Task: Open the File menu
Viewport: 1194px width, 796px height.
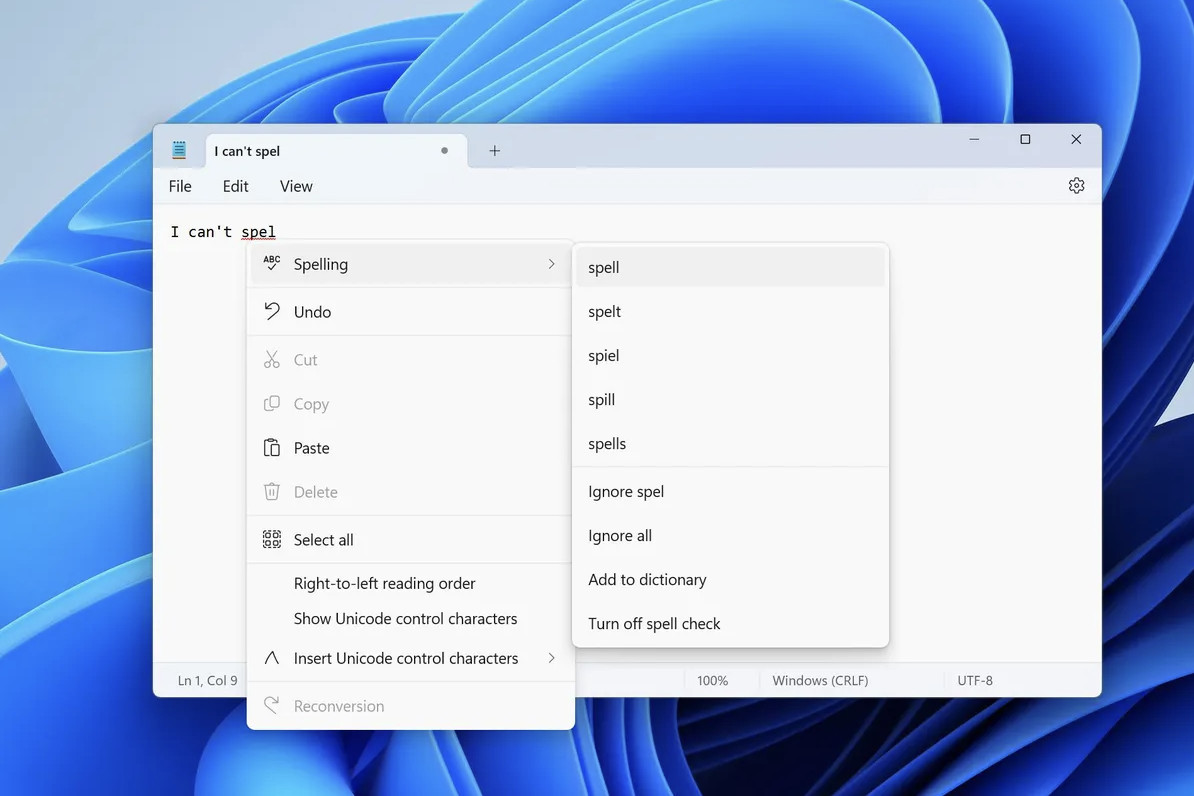Action: tap(180, 186)
